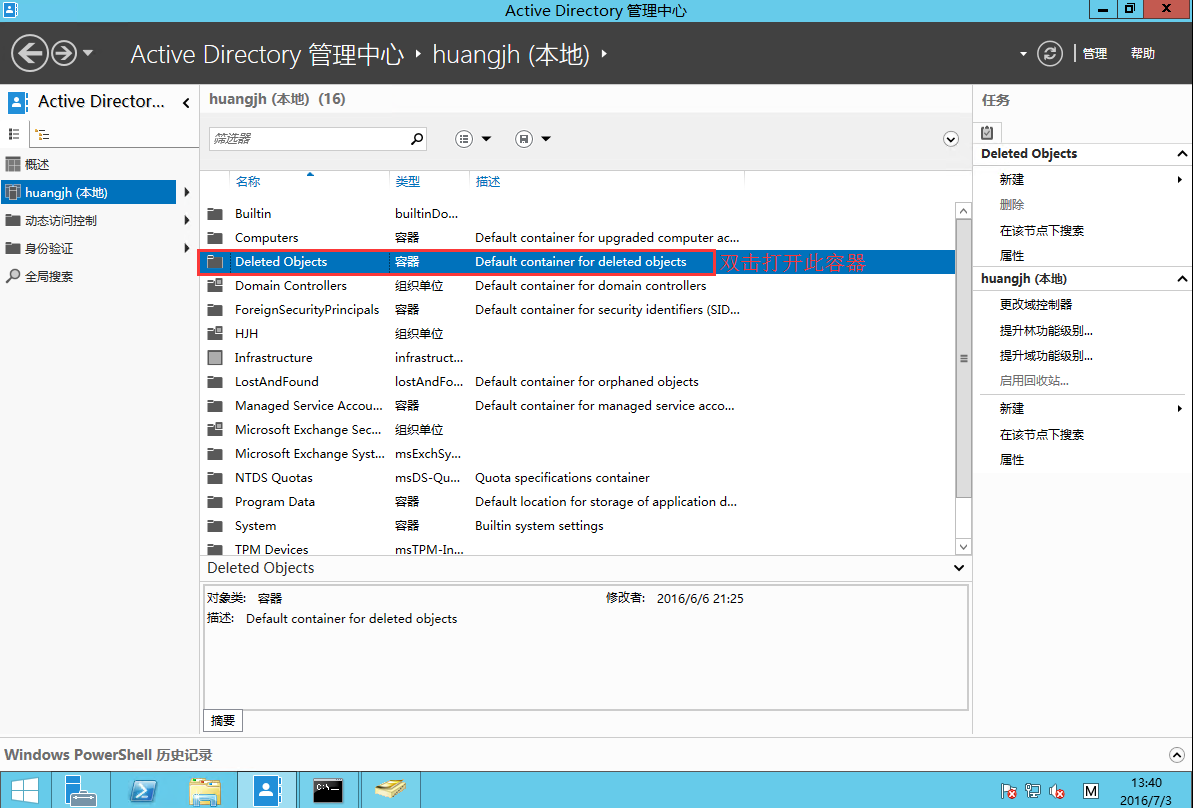The height and width of the screenshot is (808, 1193).
Task: Select the Microsoft Exchange System folder icon
Action: [x=215, y=454]
